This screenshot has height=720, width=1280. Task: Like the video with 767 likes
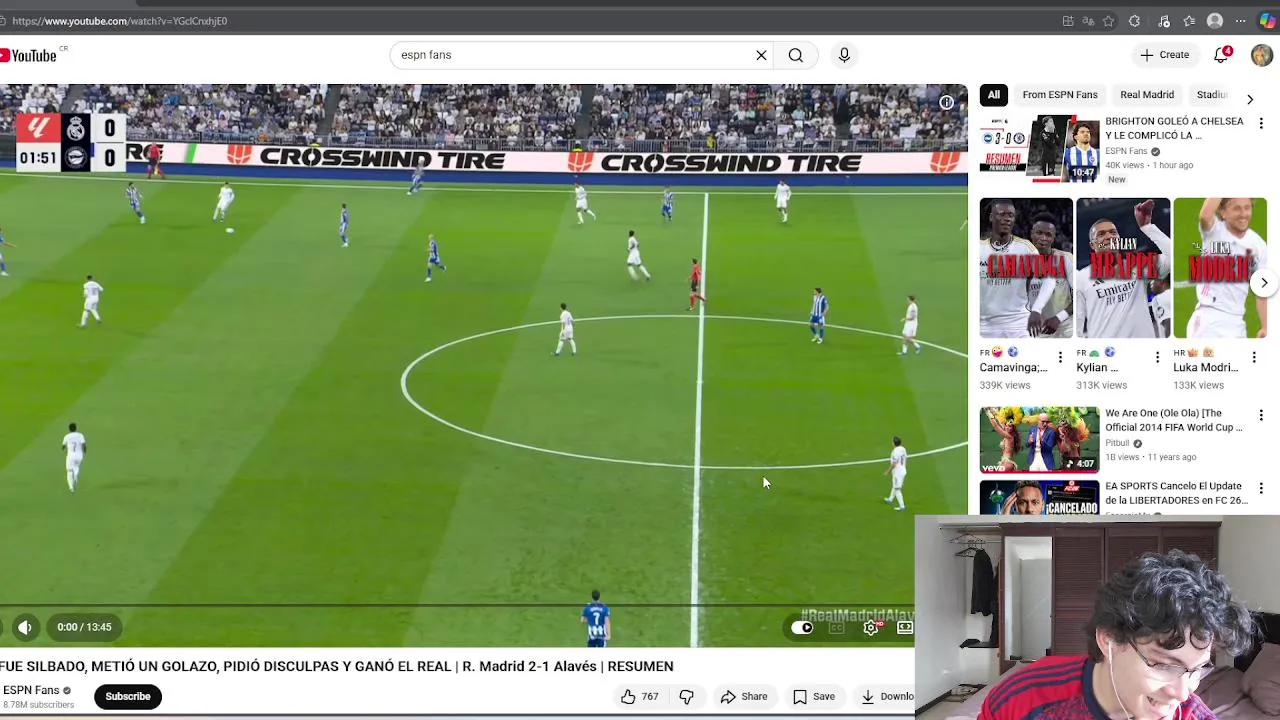point(639,697)
